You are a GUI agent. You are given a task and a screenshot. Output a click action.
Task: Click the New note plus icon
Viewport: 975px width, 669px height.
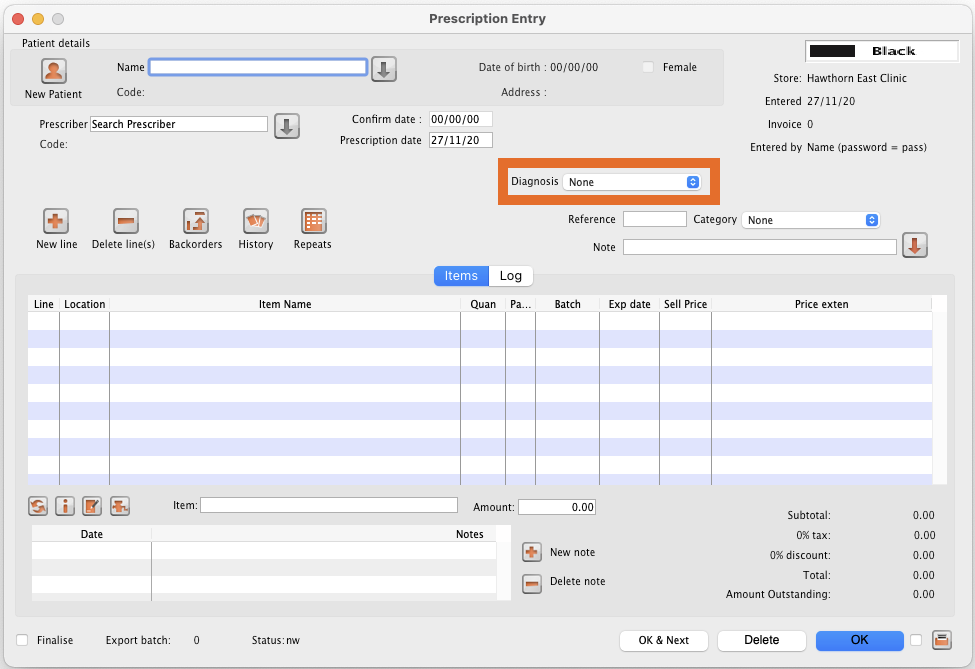(533, 552)
